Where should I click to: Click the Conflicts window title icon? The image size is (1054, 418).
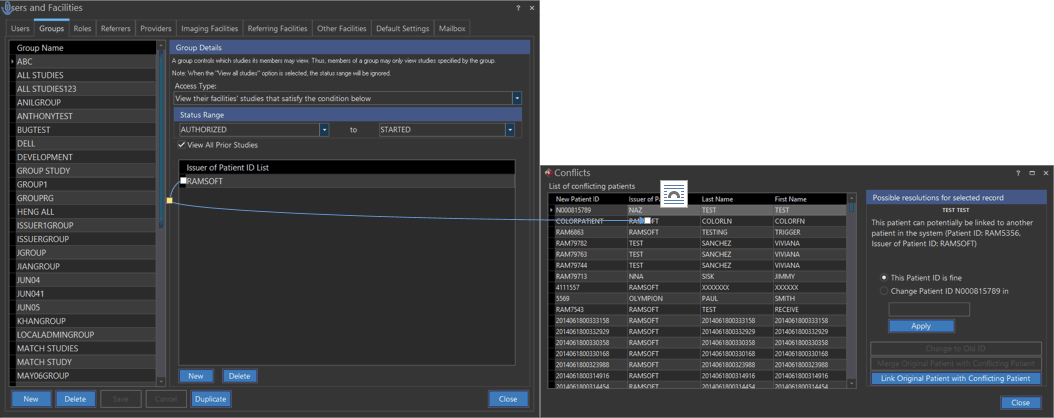point(548,173)
